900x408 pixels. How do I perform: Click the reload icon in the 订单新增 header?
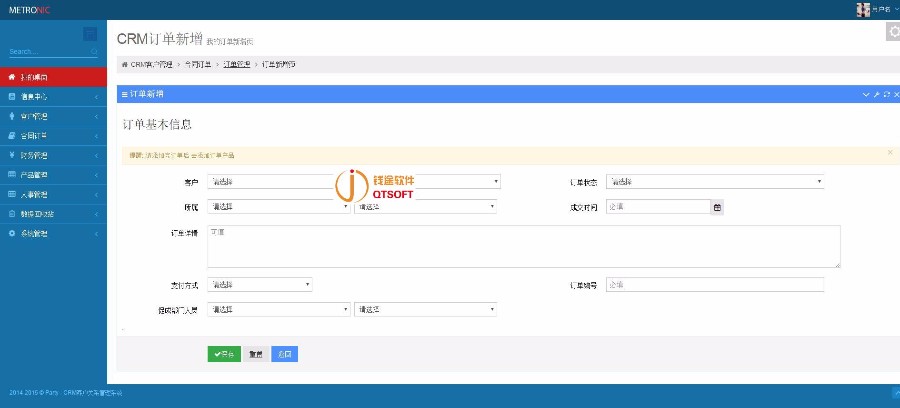[x=887, y=94]
